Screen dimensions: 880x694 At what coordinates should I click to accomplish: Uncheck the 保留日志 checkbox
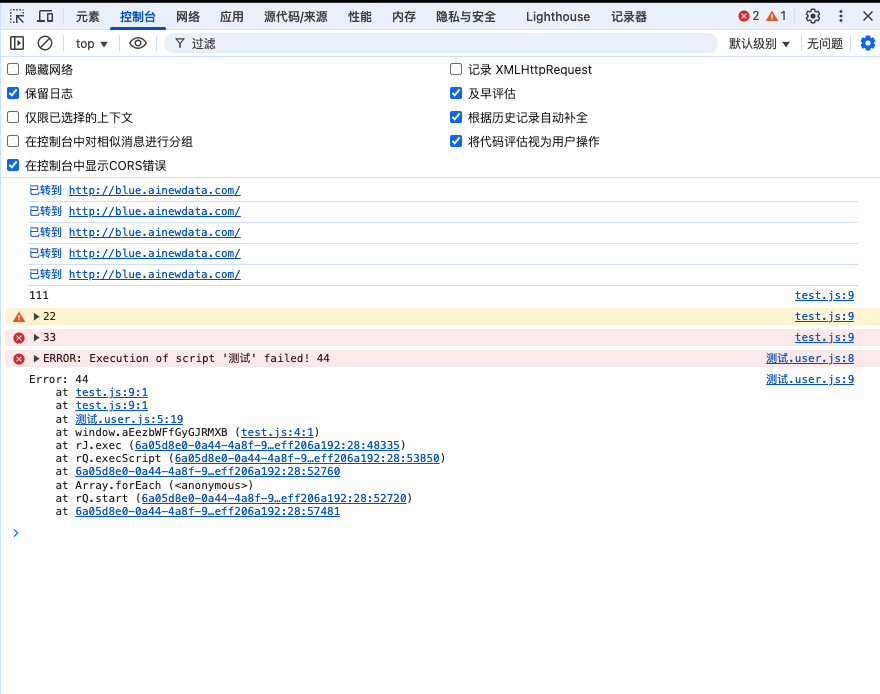coord(13,94)
